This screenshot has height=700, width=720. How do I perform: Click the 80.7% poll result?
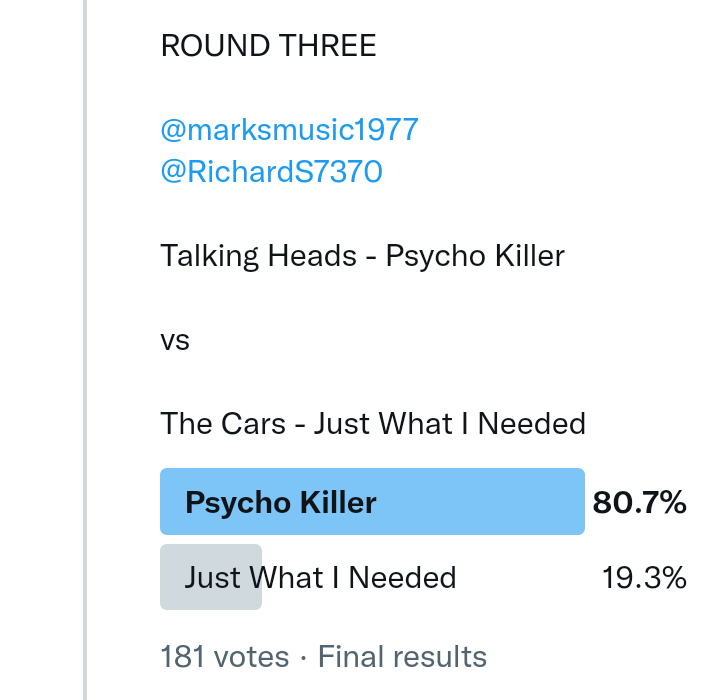pos(639,501)
